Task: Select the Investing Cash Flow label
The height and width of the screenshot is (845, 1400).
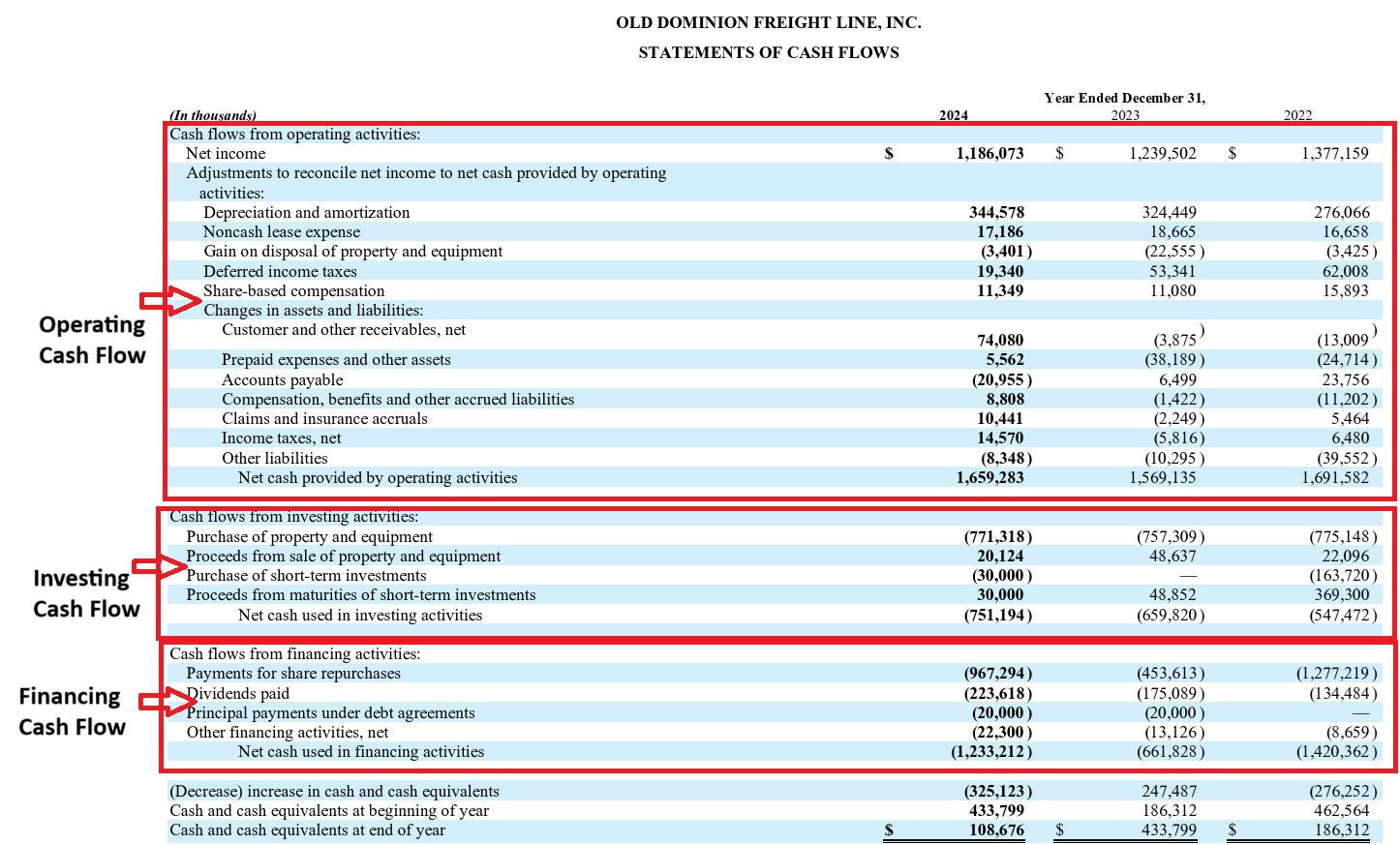Action: tap(82, 592)
